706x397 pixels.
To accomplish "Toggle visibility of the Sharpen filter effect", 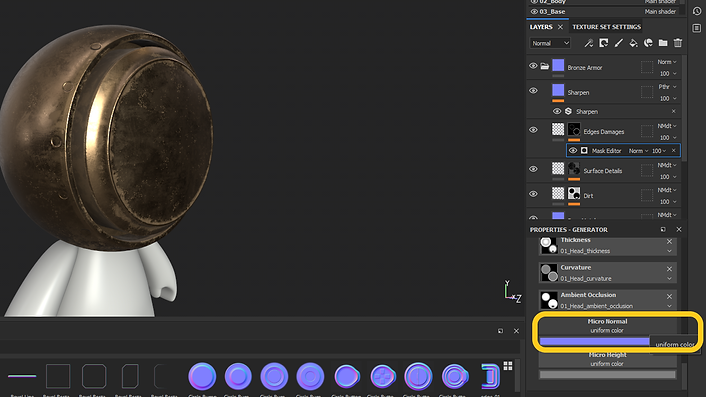I will (557, 111).
